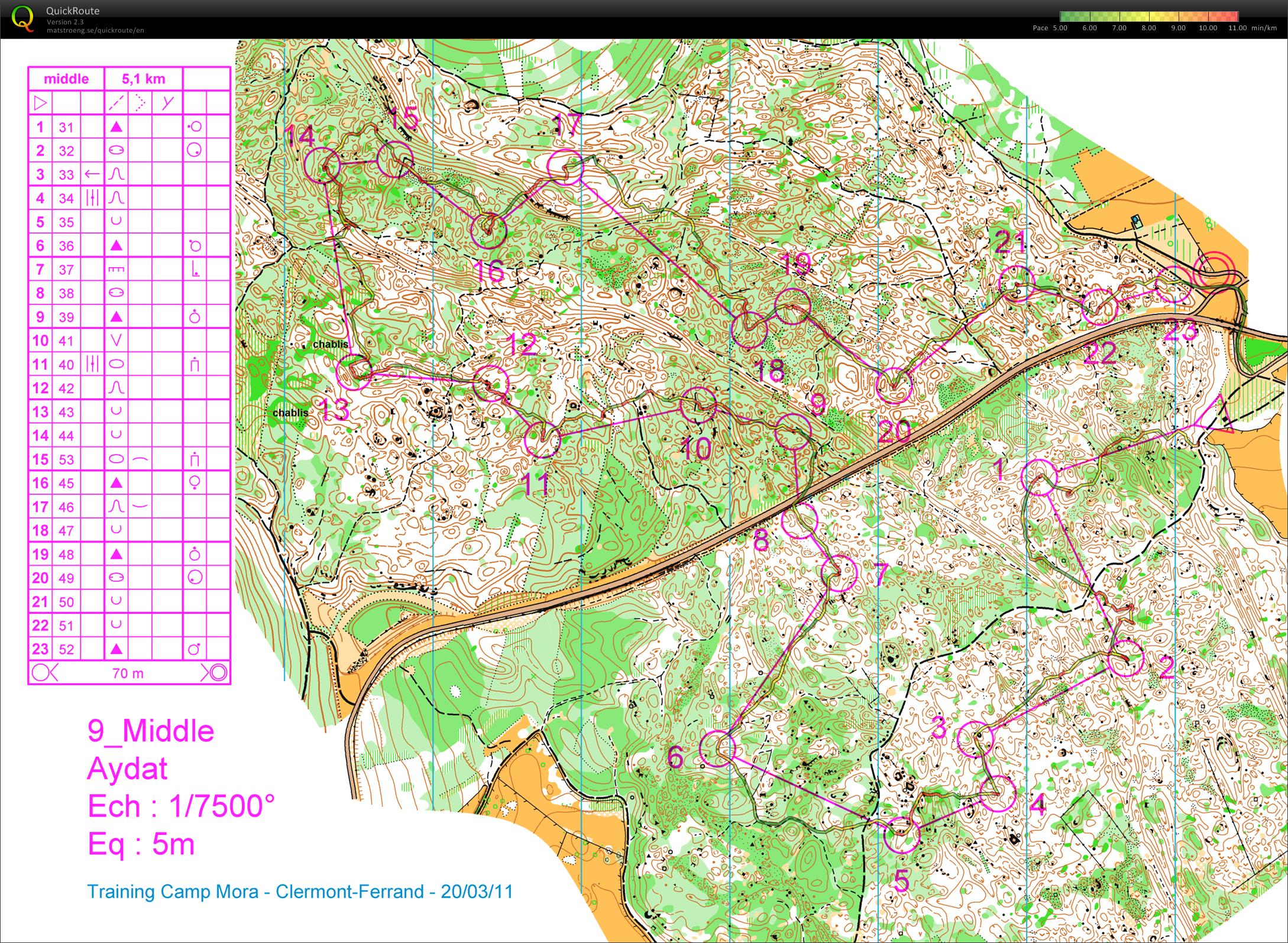Click control circle 21 on the map
This screenshot has height=943, width=1288.
pyautogui.click(x=1017, y=284)
